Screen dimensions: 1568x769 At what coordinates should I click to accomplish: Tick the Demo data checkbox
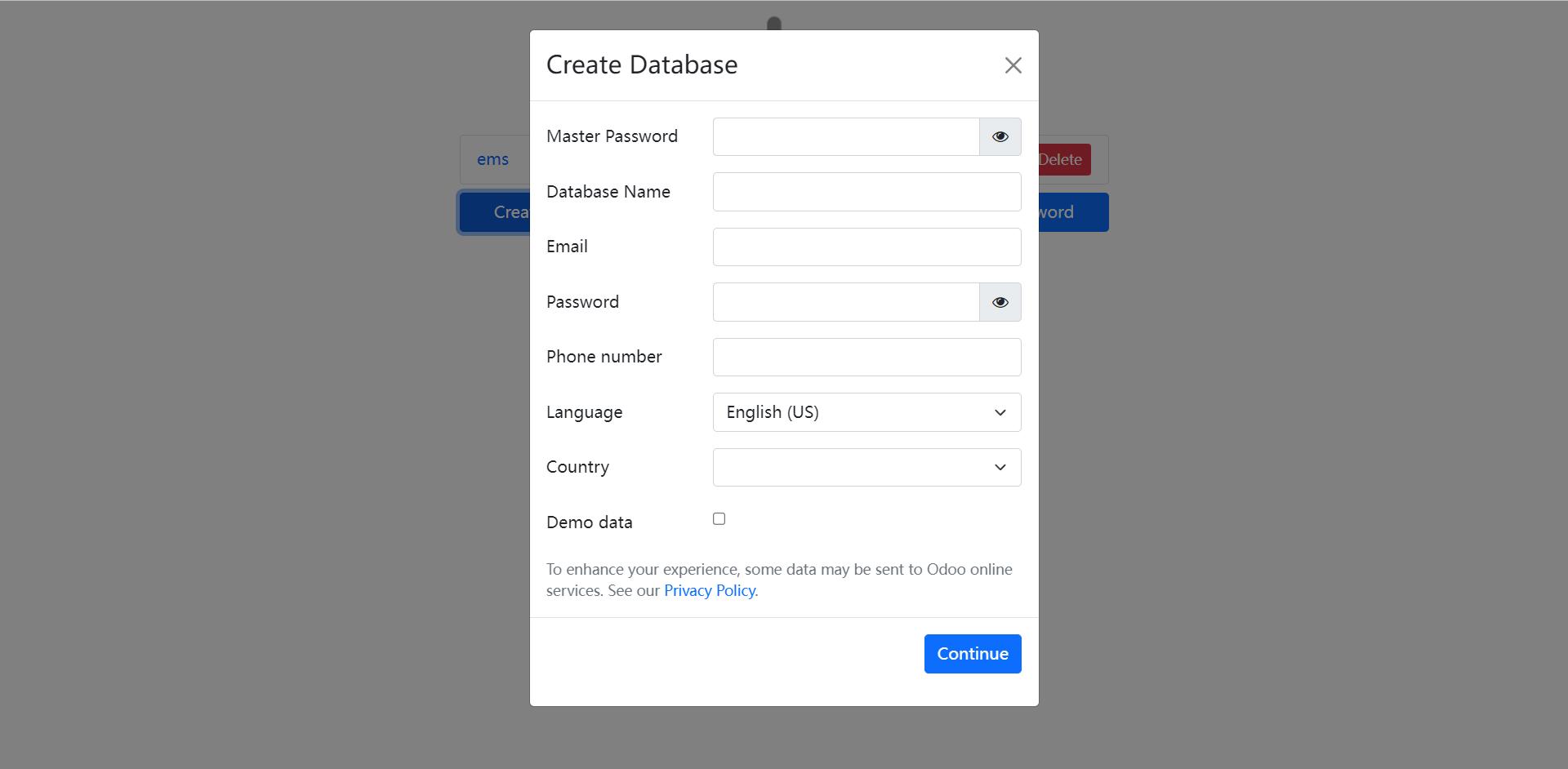[719, 519]
